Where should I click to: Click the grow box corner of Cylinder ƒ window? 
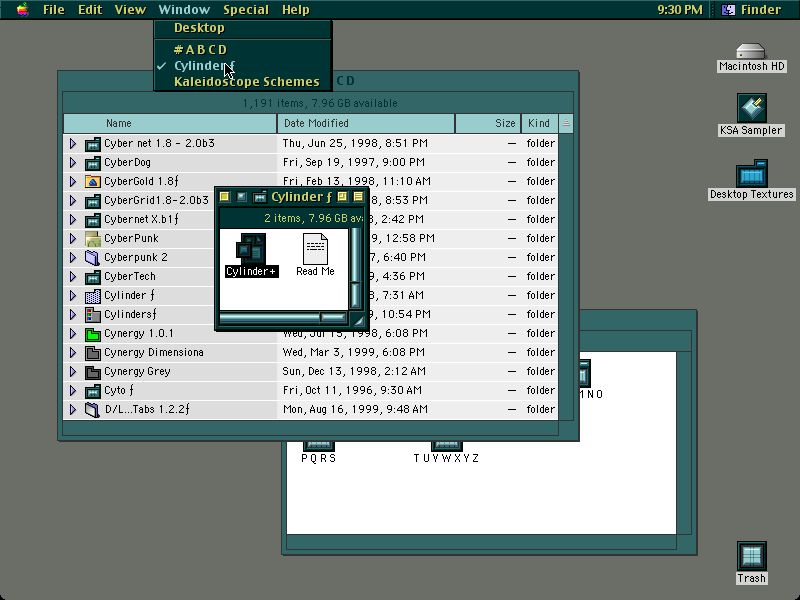(358, 320)
